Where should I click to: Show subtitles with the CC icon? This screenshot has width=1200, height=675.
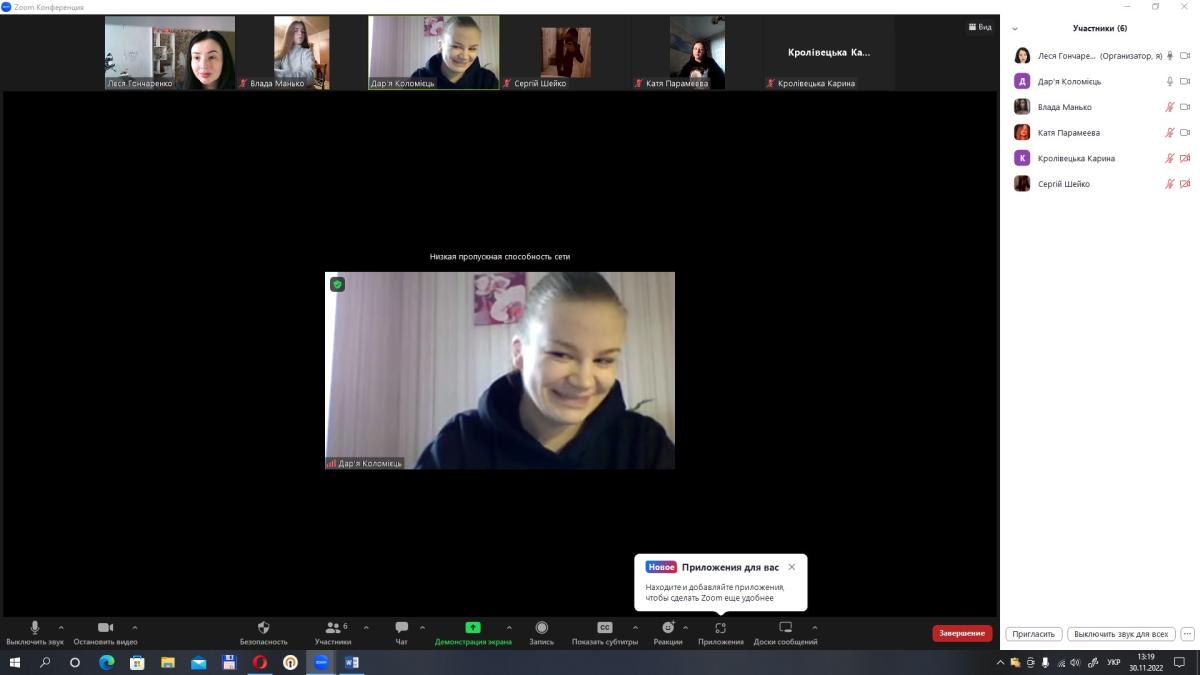604,628
